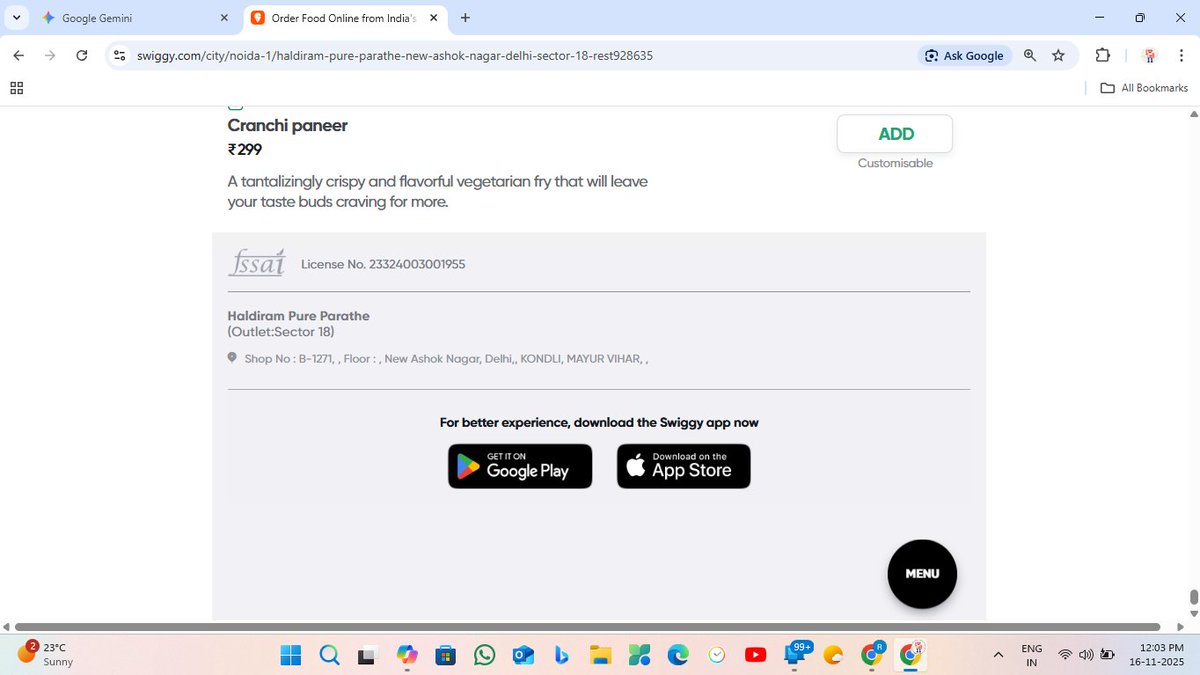Open Bing from the taskbar
Viewport: 1200px width, 675px height.
562,655
